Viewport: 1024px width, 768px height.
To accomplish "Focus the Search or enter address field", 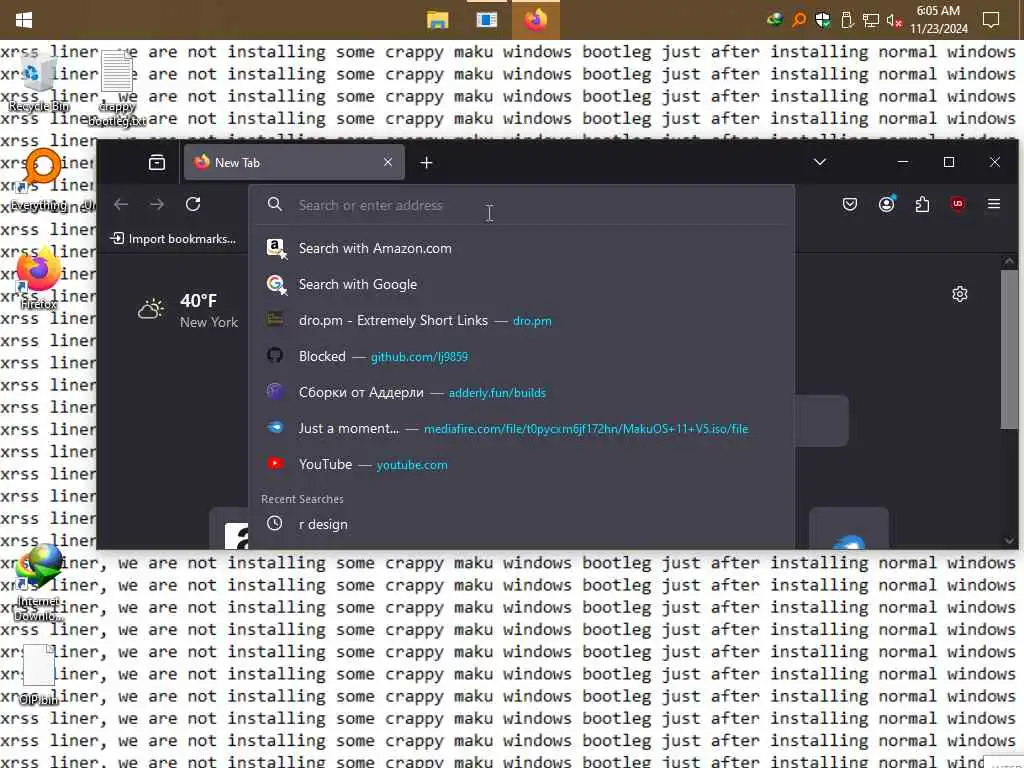I will coord(522,206).
